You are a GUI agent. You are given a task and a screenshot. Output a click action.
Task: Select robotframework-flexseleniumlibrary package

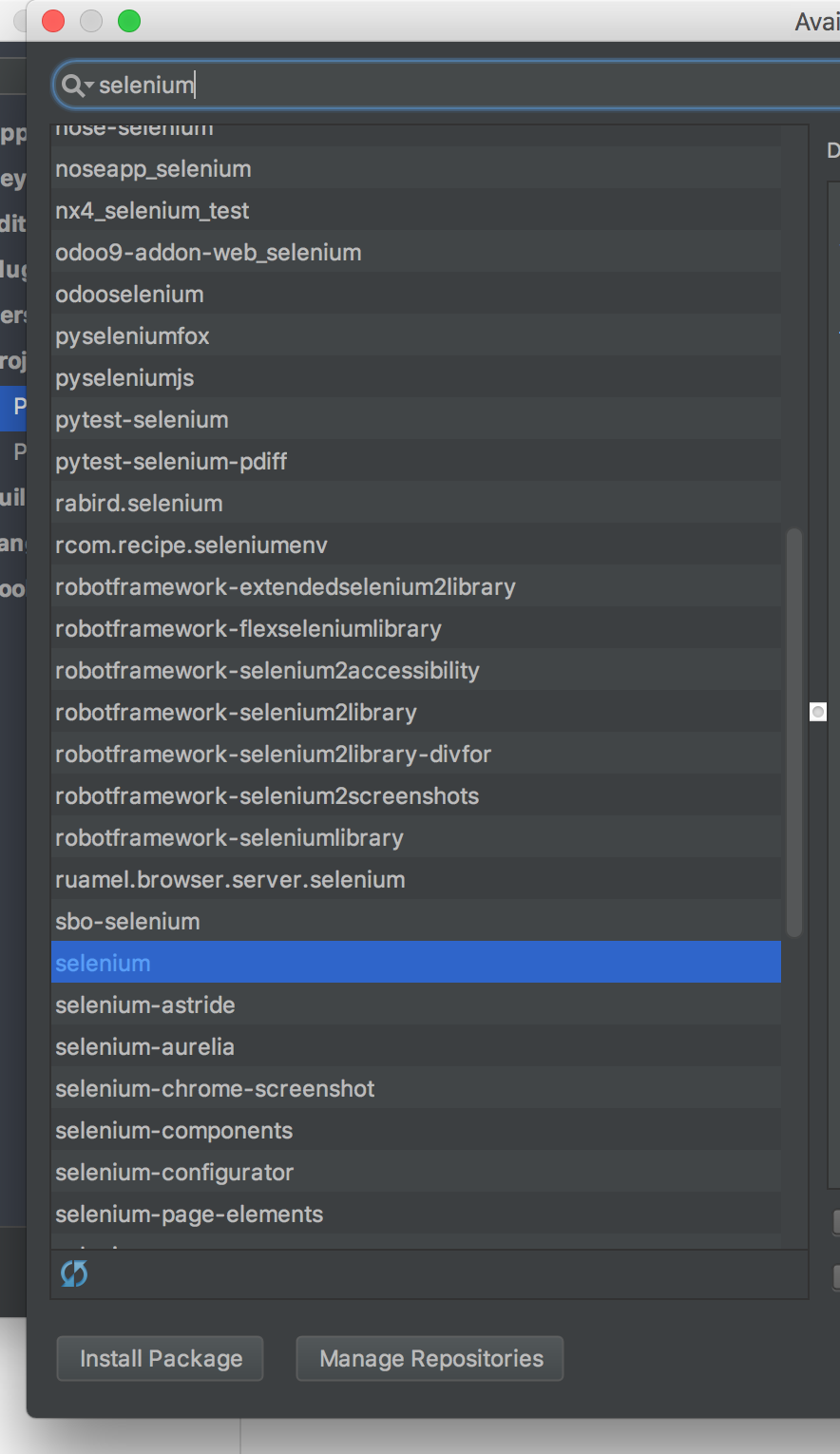click(x=416, y=629)
